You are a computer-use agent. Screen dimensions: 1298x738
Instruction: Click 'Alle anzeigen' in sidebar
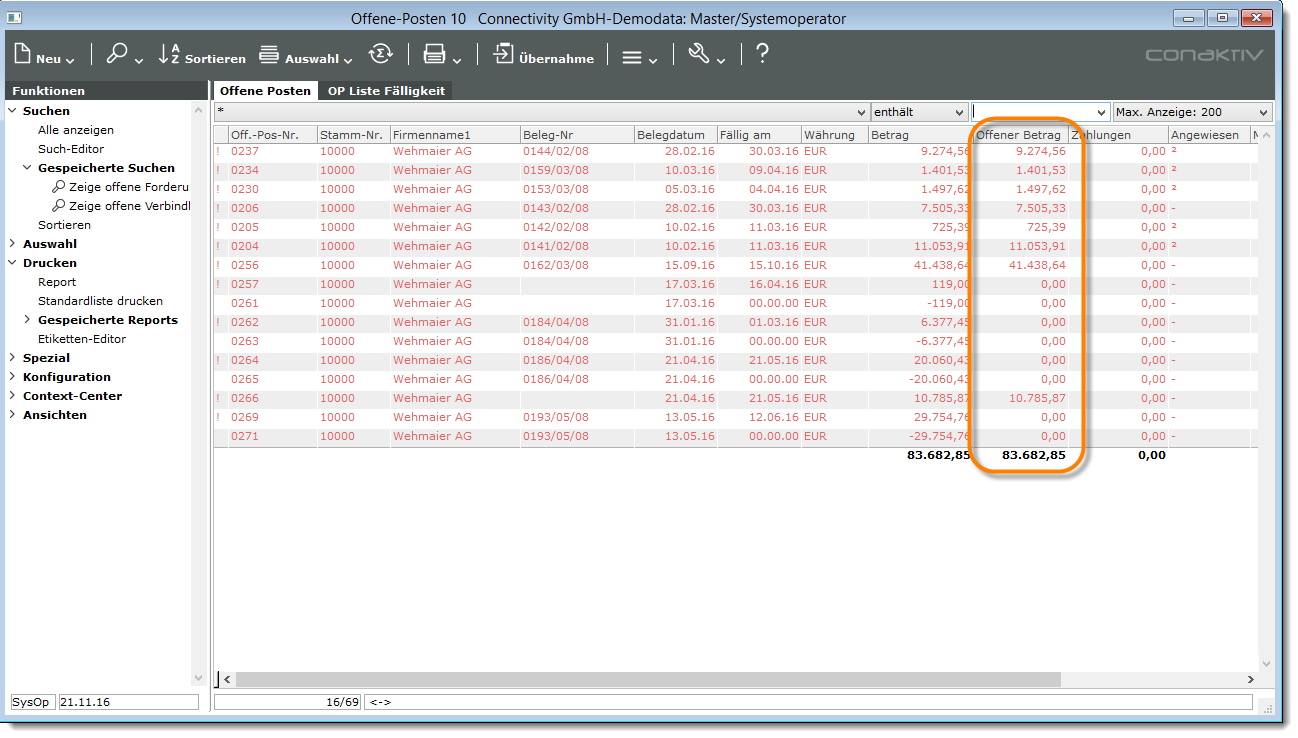76,130
